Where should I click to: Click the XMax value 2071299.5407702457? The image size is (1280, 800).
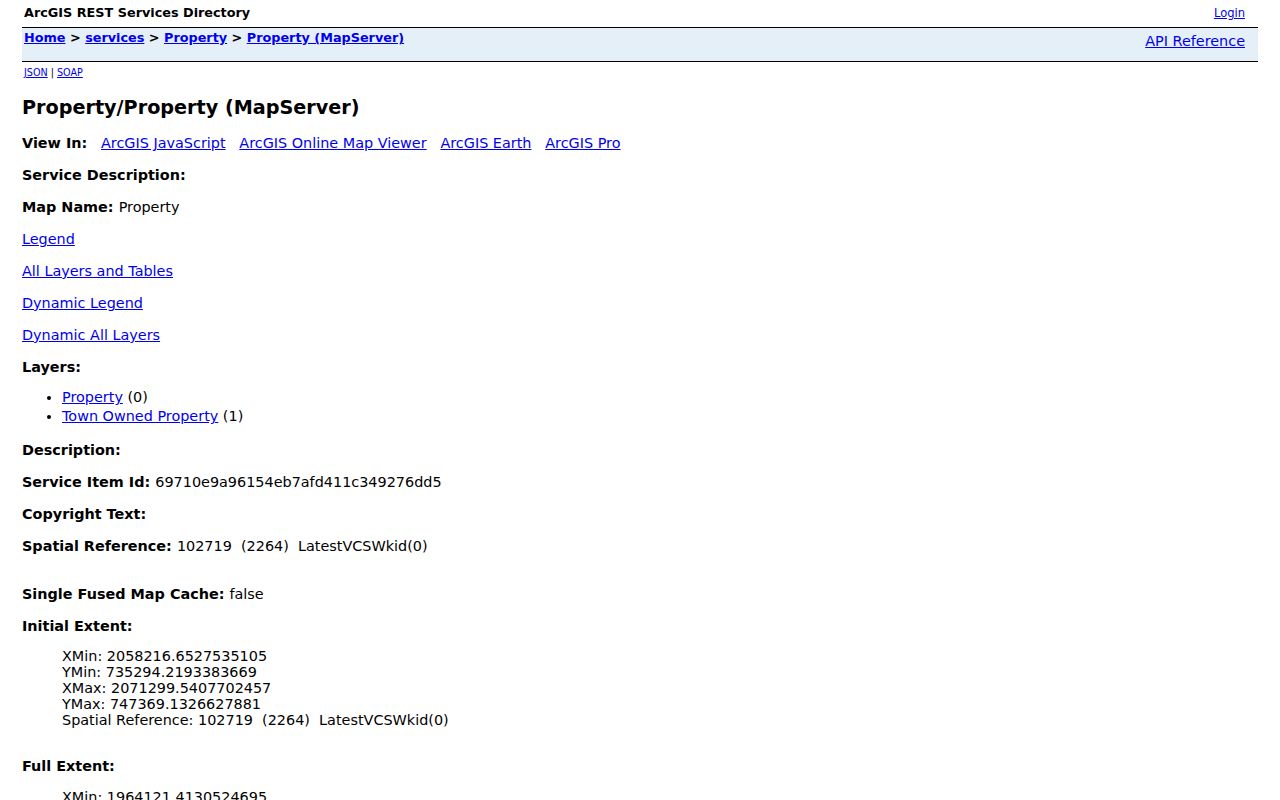(191, 689)
